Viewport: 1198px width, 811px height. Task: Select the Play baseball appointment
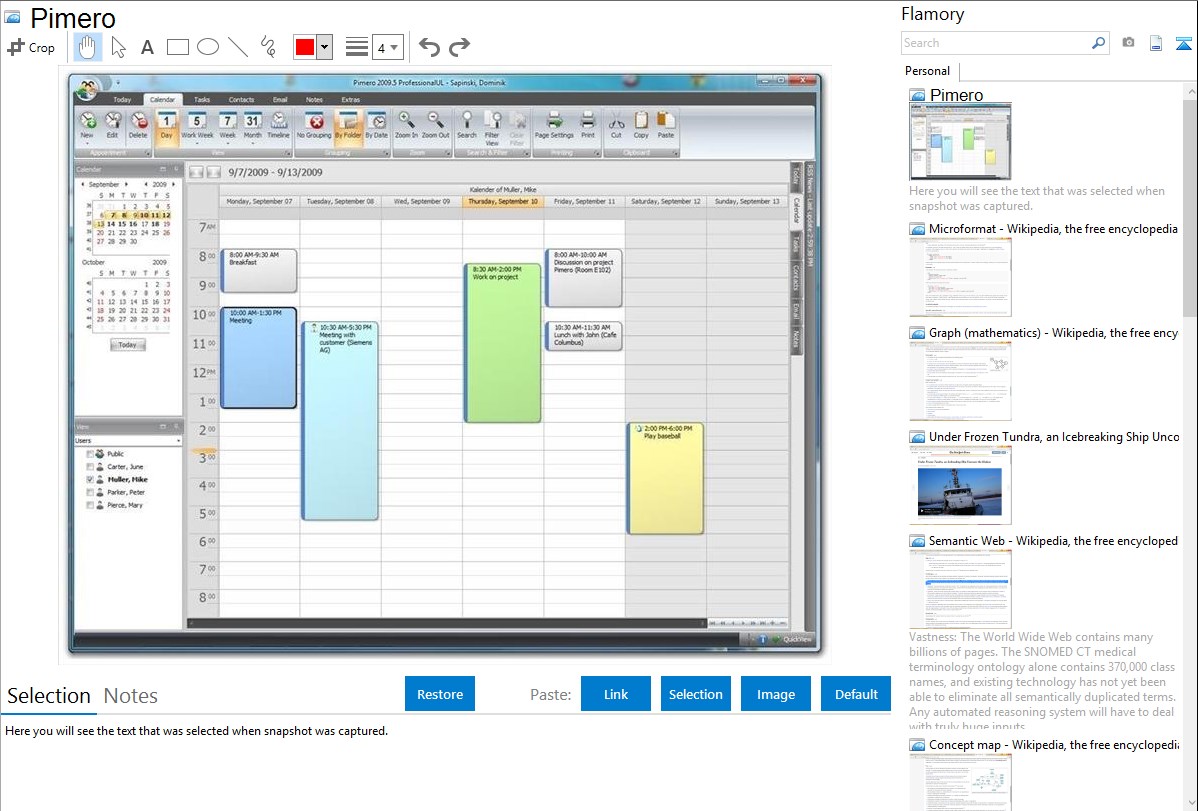click(665, 478)
